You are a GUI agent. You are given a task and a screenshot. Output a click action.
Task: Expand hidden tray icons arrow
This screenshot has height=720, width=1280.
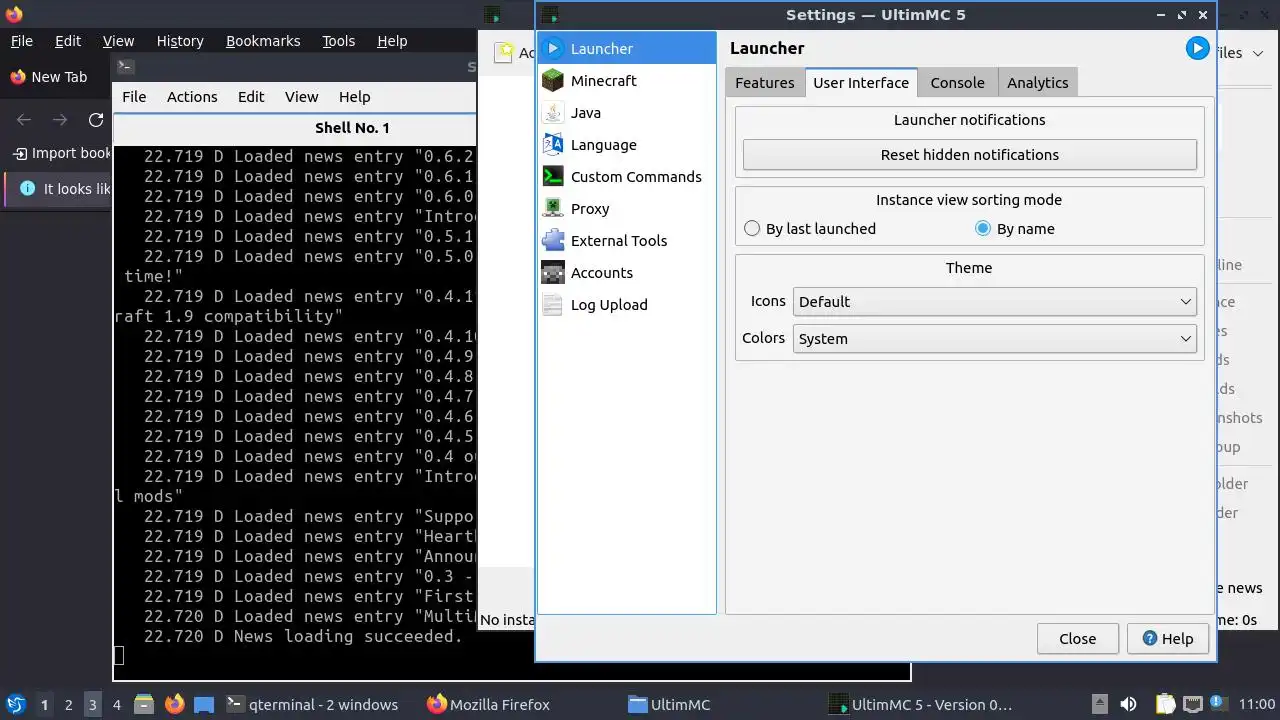point(1099,704)
